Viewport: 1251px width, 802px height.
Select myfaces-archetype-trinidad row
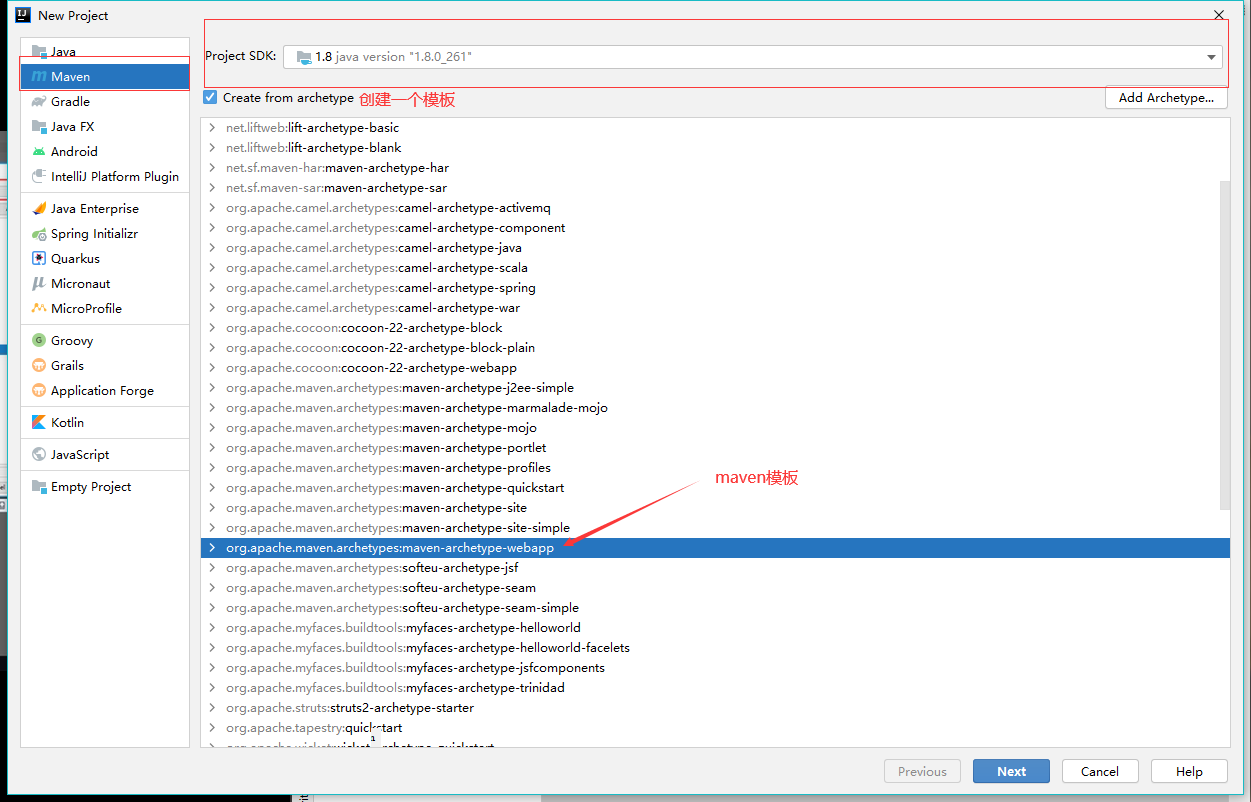715,688
